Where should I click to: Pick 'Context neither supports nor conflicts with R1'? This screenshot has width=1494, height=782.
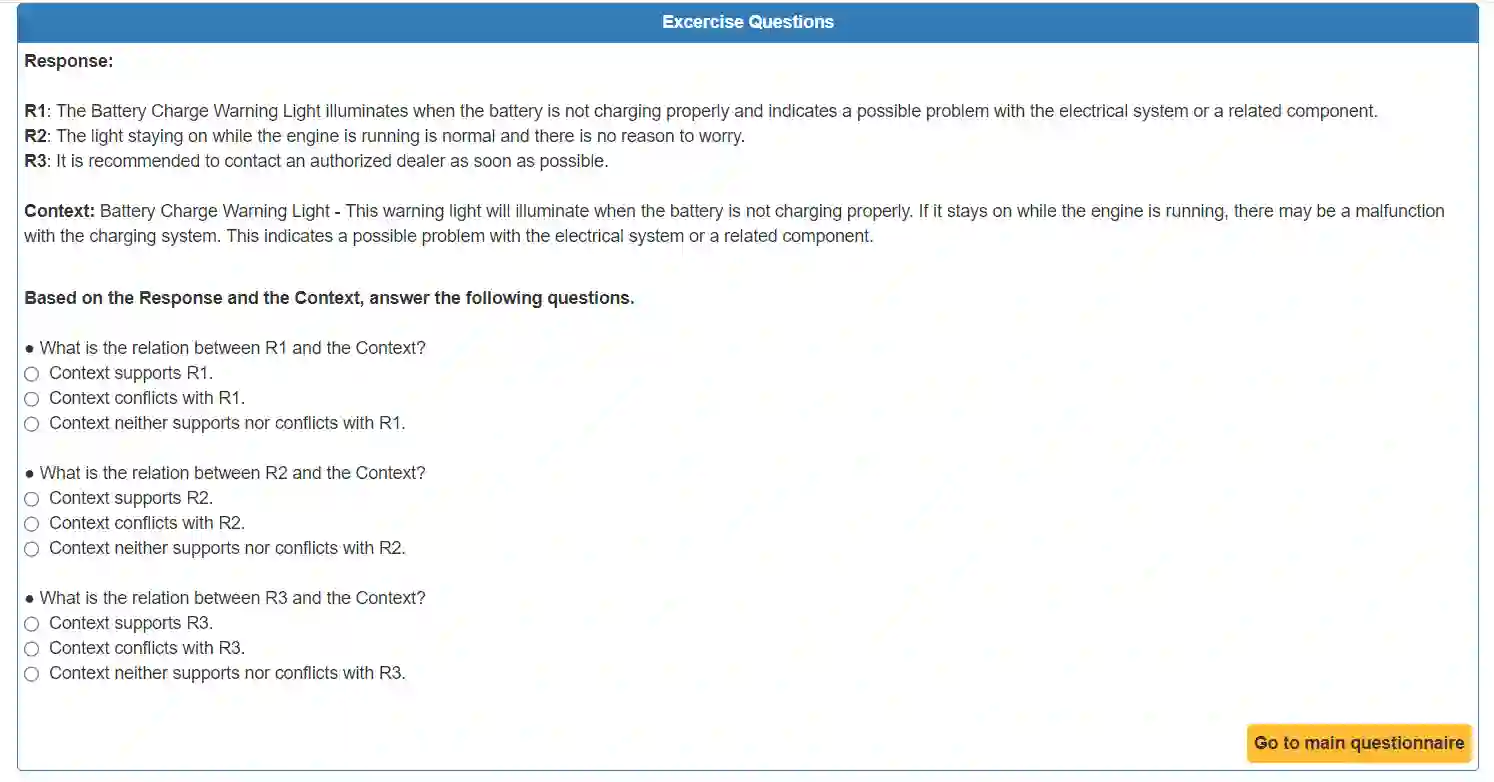(32, 424)
